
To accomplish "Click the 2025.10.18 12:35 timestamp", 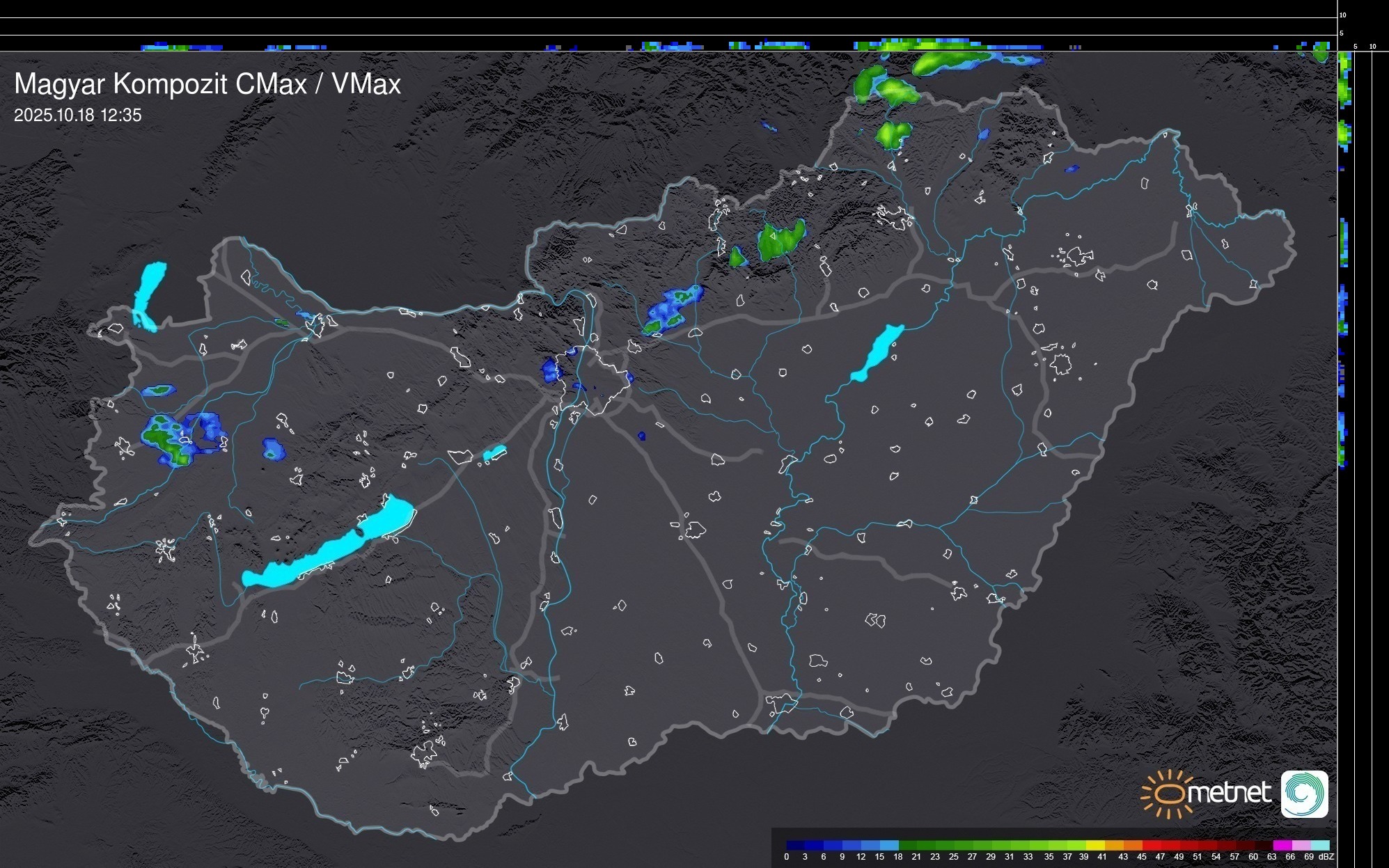I will point(77,115).
